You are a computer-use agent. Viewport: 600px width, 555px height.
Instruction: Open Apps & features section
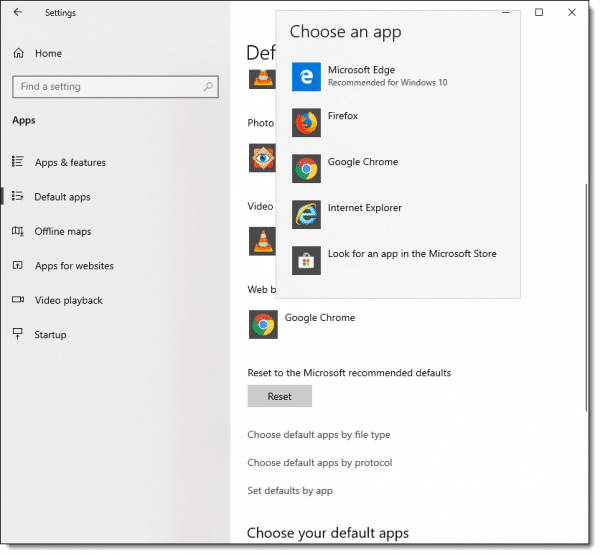pyautogui.click(x=70, y=163)
